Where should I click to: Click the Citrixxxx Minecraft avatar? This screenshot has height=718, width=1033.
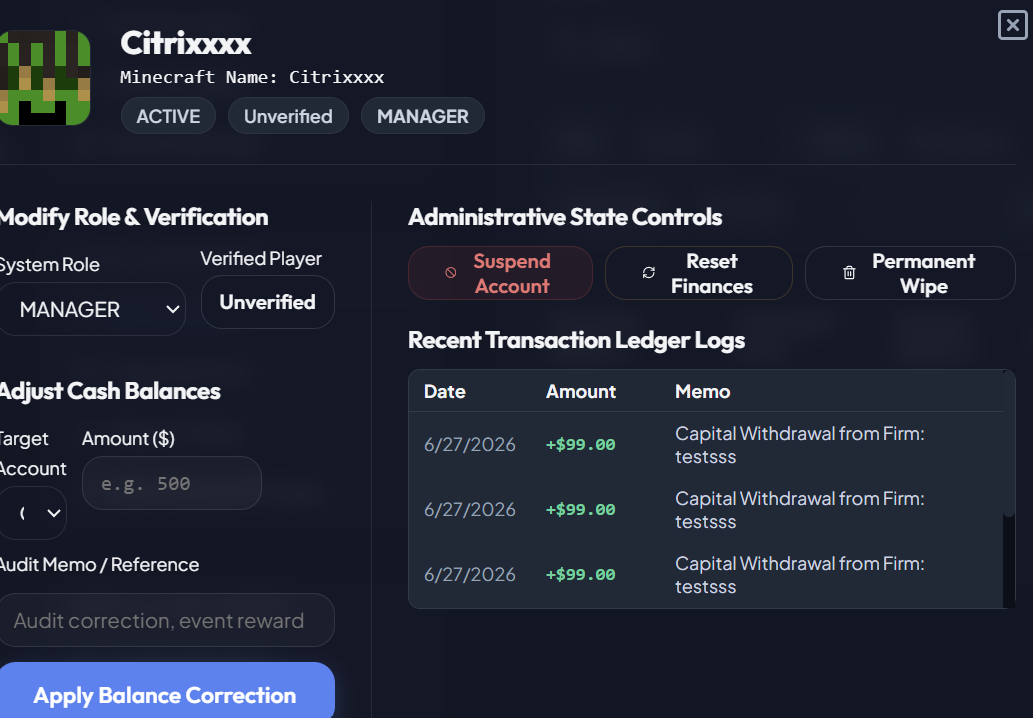point(45,78)
